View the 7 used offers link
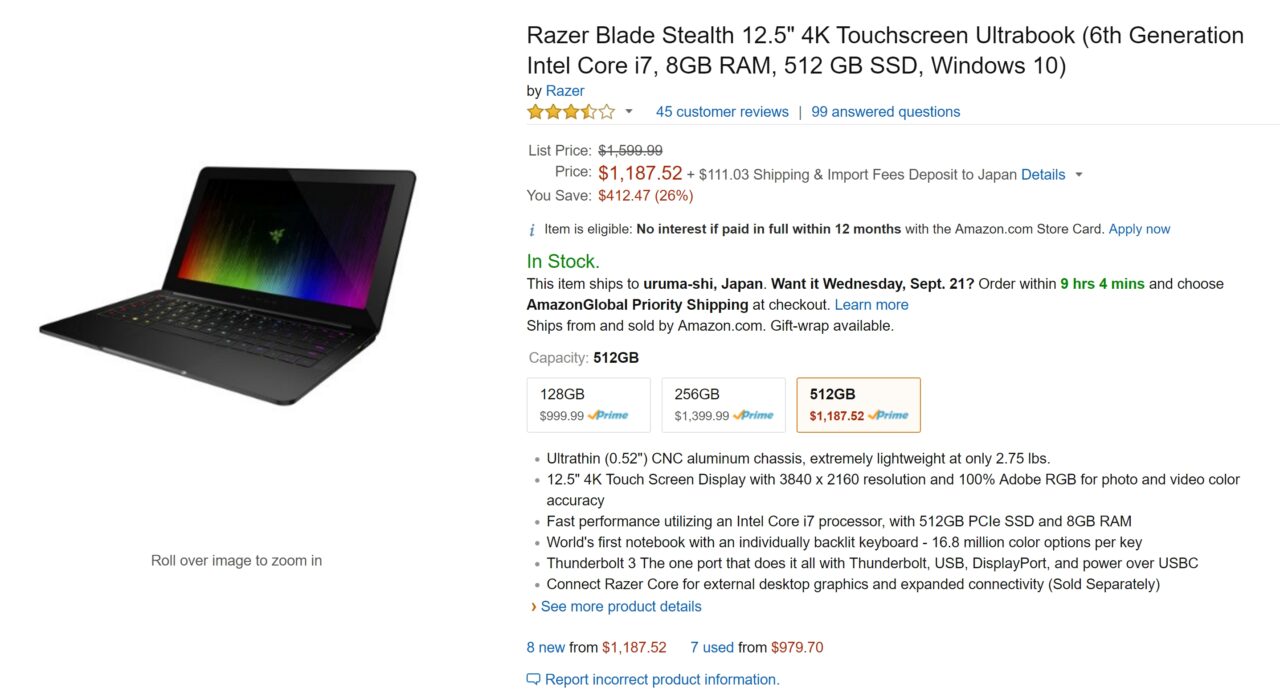 (x=712, y=648)
